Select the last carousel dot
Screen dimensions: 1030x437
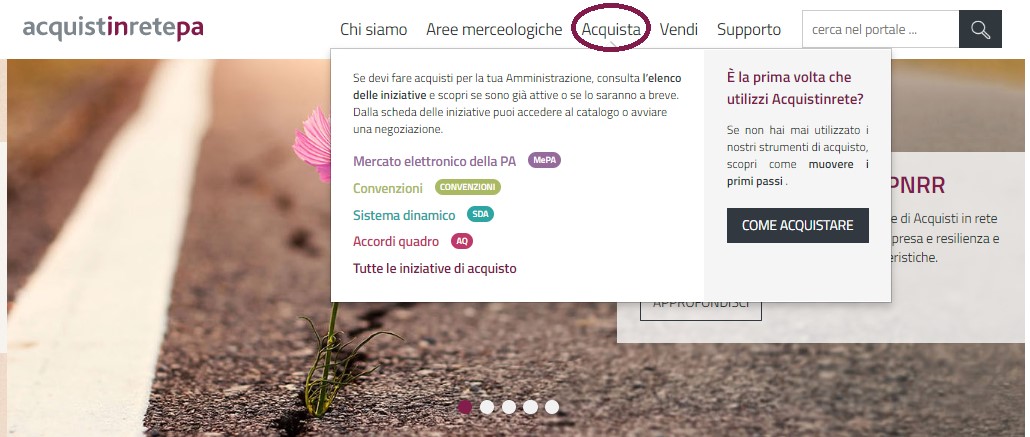pyautogui.click(x=552, y=407)
